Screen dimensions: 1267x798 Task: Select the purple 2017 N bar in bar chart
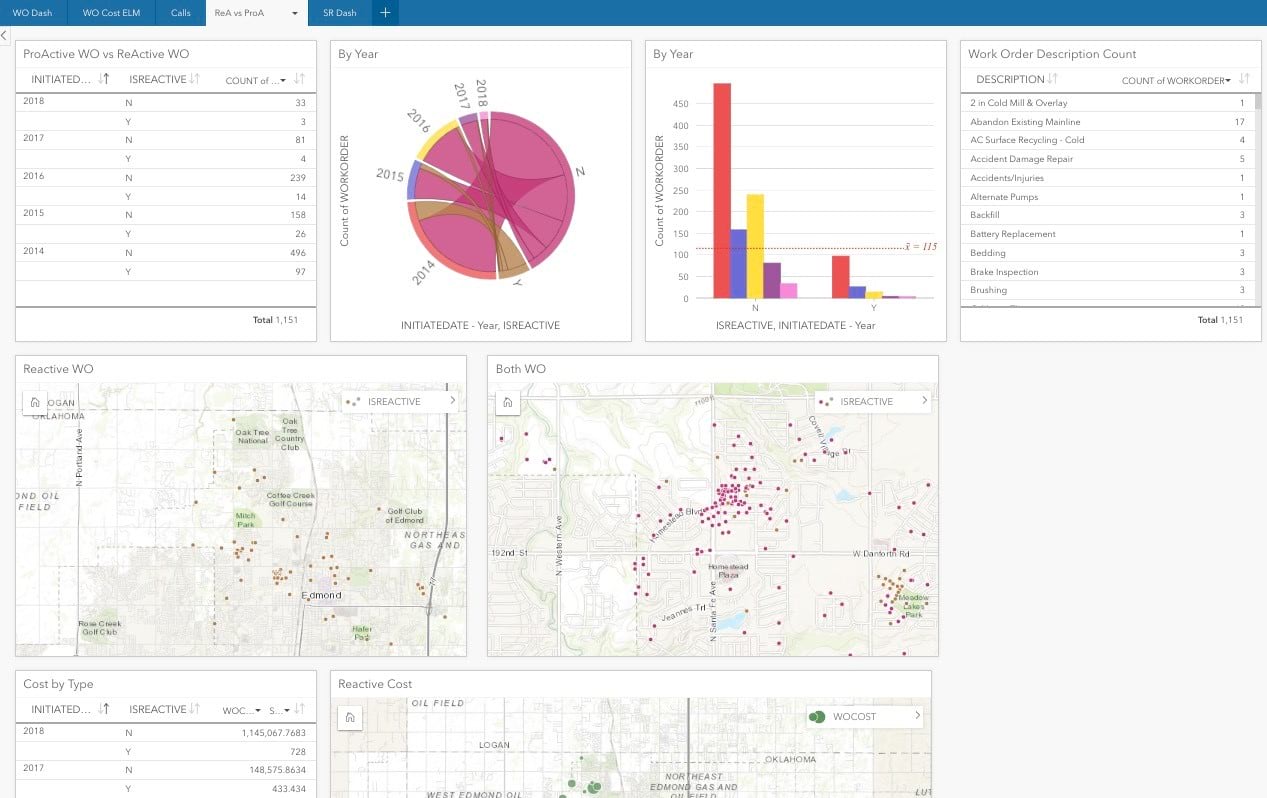point(772,280)
